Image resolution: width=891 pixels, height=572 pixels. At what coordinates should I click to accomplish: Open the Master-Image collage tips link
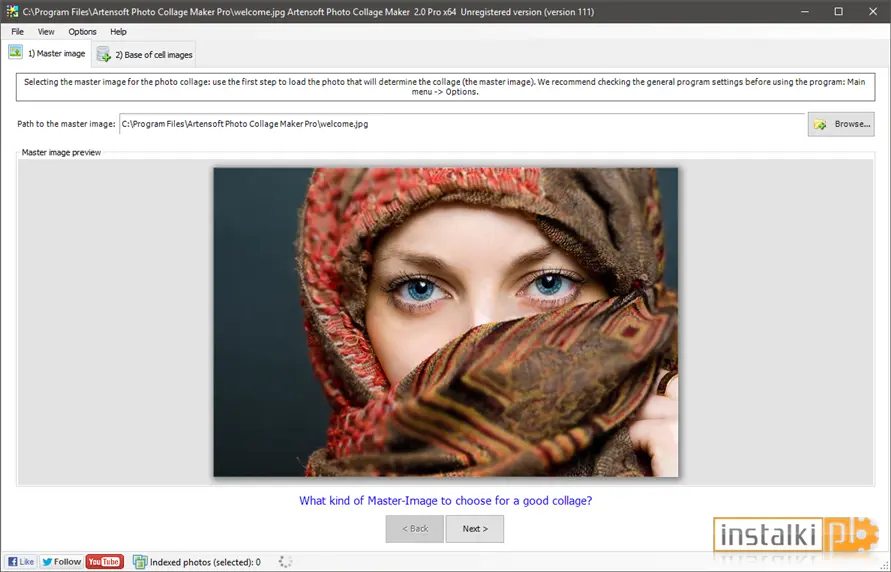click(x=446, y=500)
